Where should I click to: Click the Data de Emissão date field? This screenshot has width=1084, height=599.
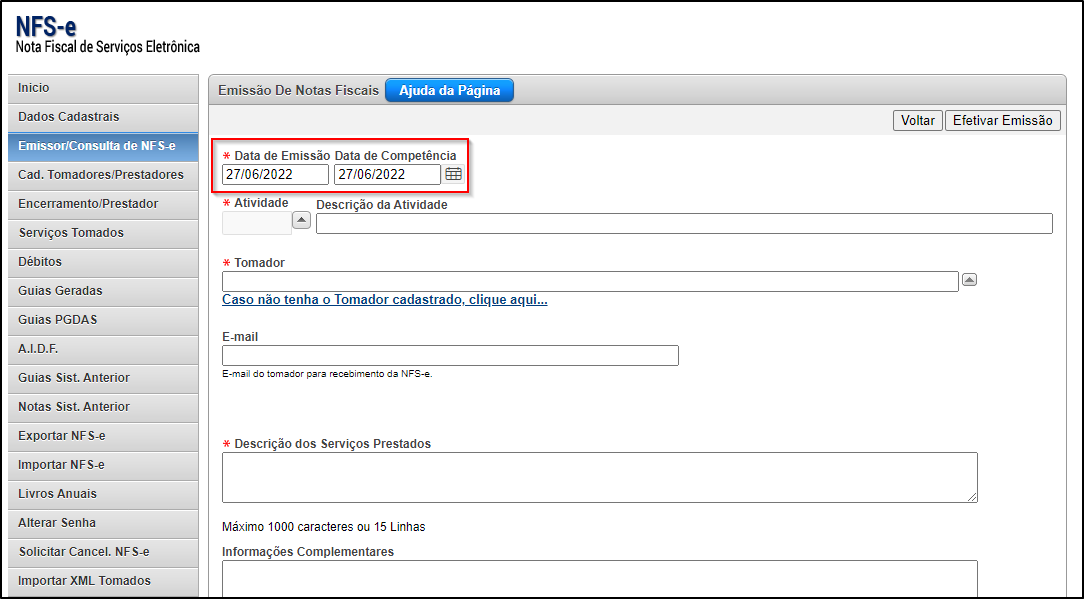click(275, 174)
